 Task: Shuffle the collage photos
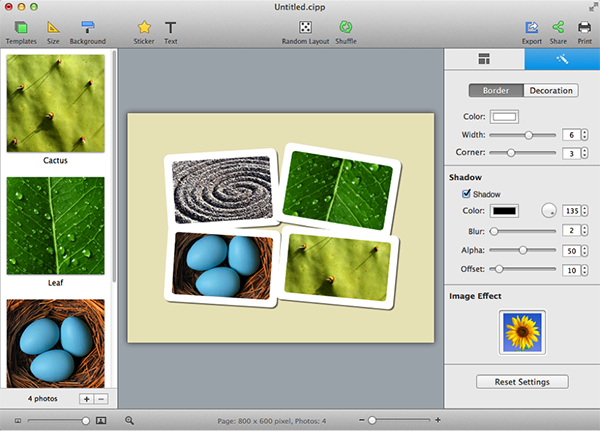pyautogui.click(x=346, y=28)
